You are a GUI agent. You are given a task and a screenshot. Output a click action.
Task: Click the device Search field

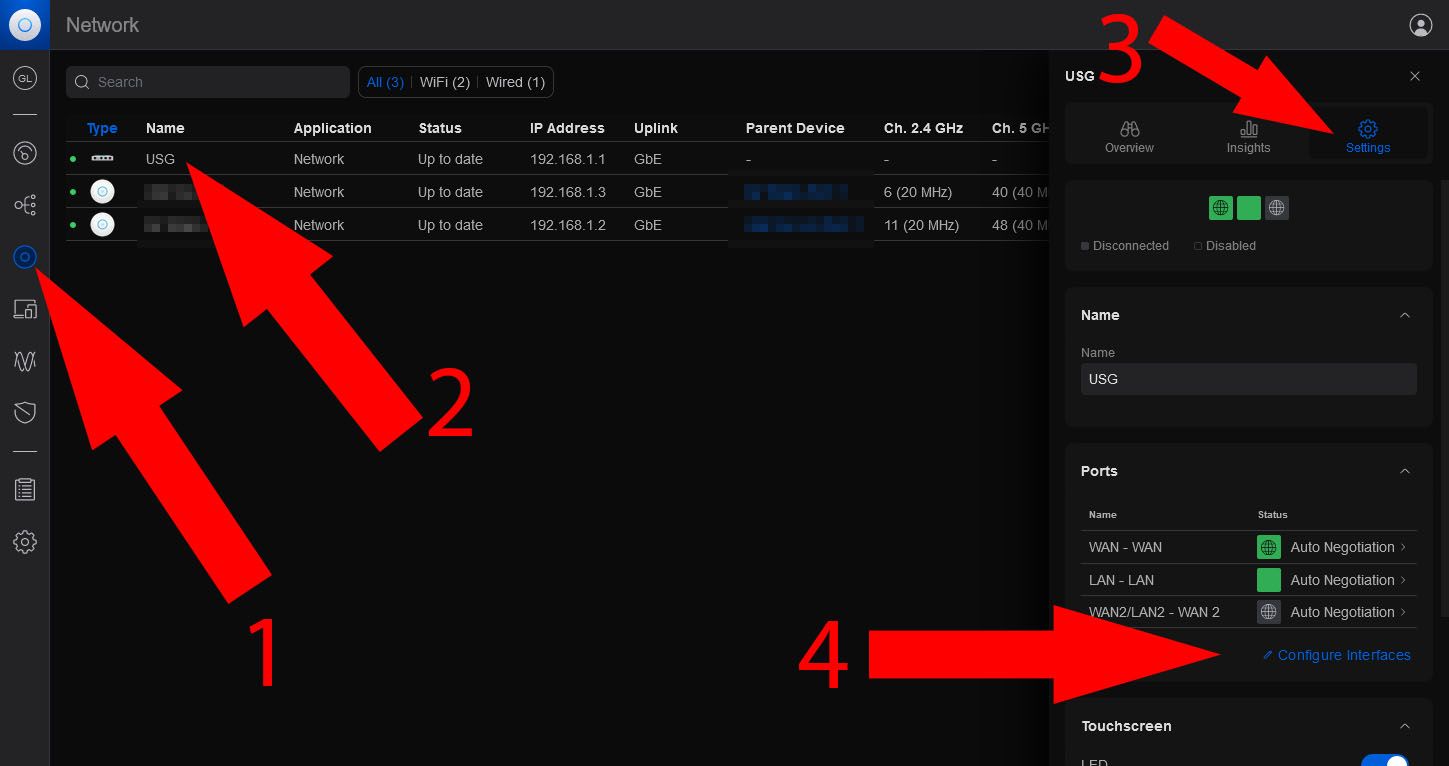[x=208, y=82]
